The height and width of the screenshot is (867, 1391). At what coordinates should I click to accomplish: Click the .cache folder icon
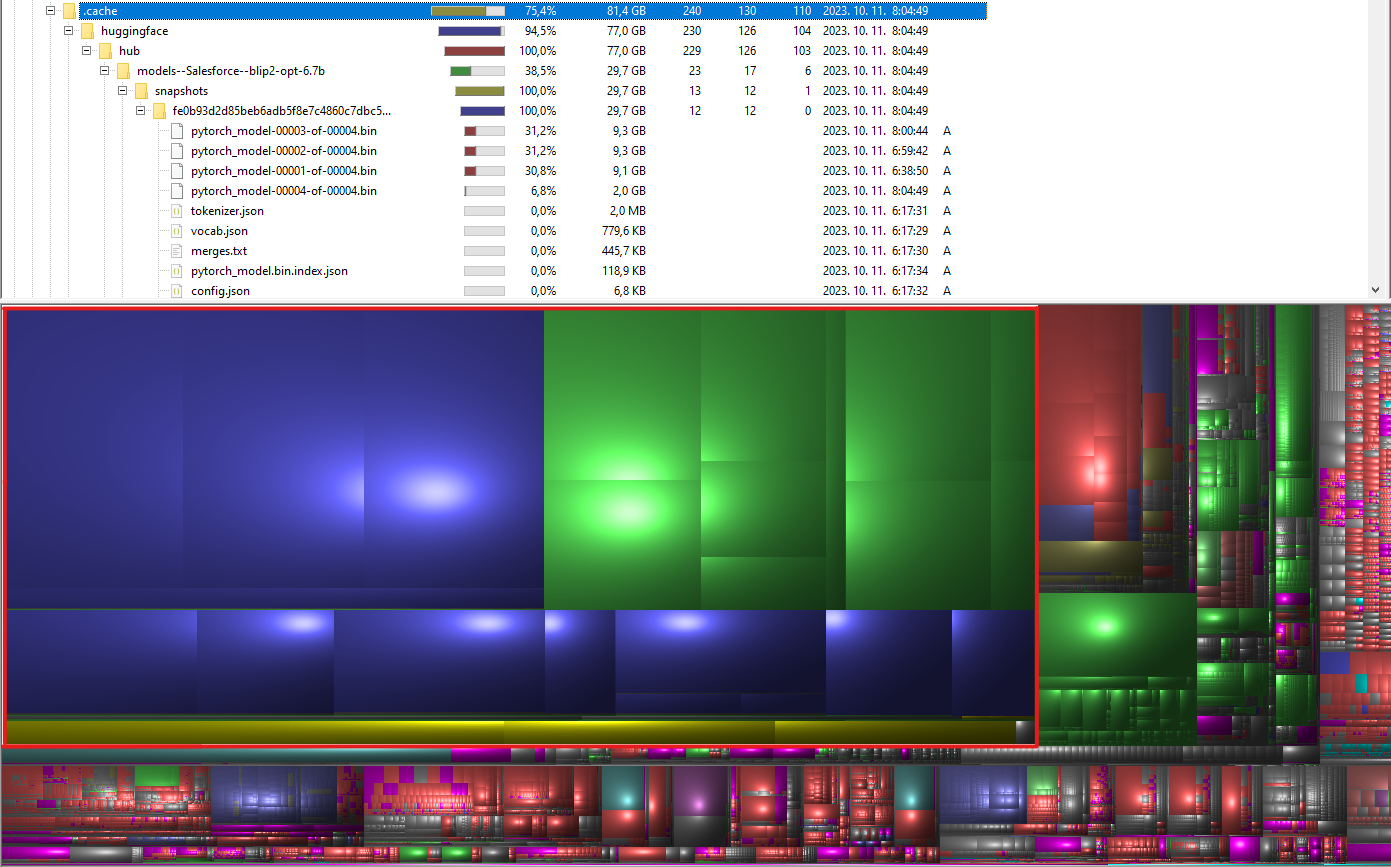pyautogui.click(x=67, y=11)
